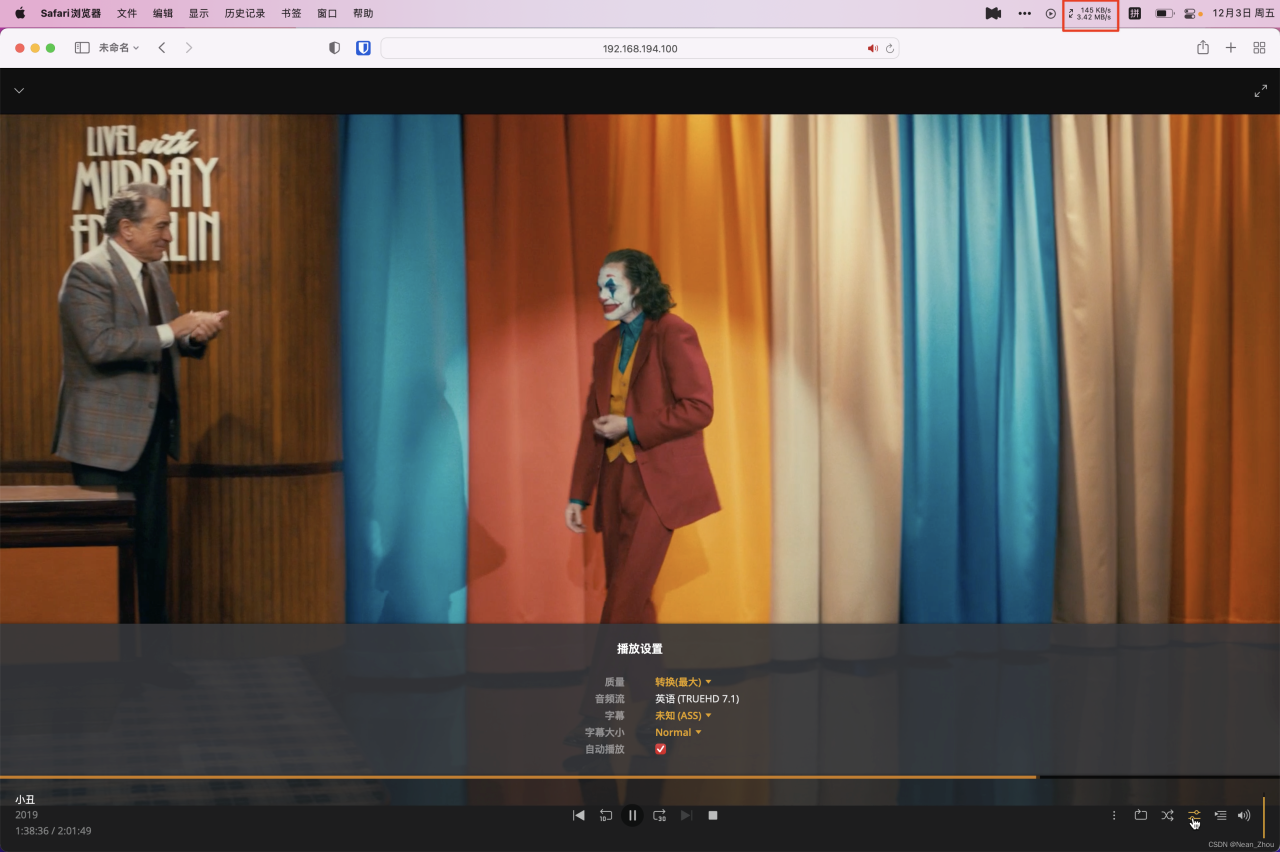1280x852 pixels.
Task: Click the greyed-out next track button
Action: 686,815
